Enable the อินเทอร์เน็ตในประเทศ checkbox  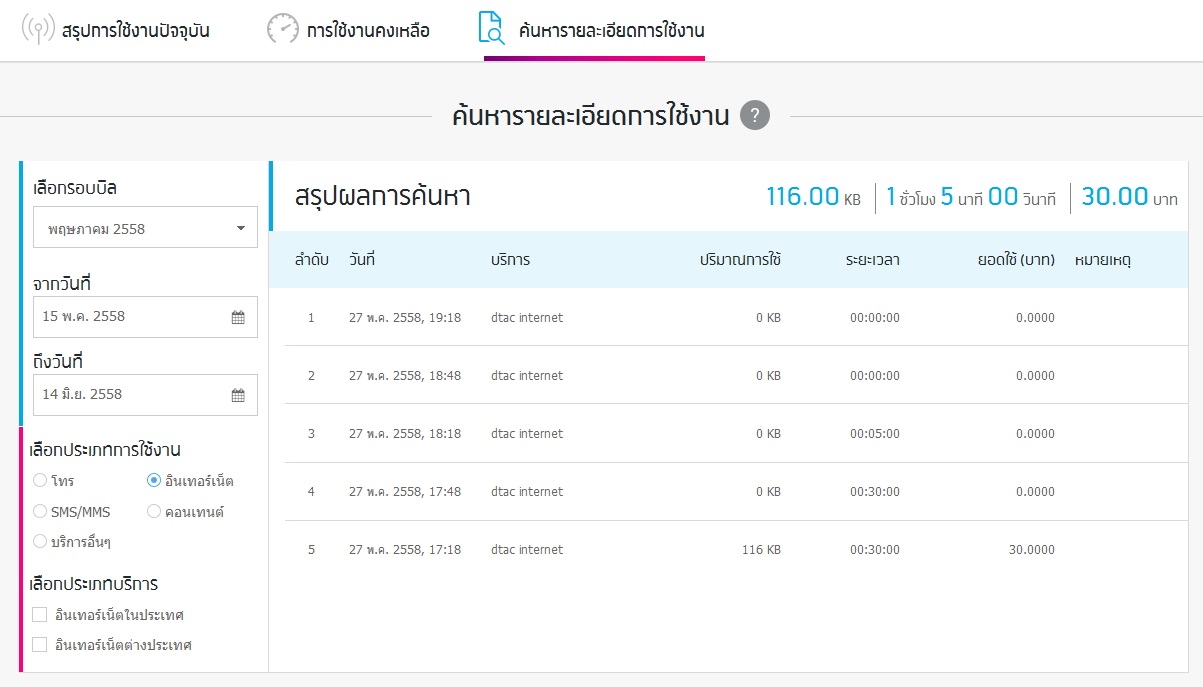pos(40,614)
